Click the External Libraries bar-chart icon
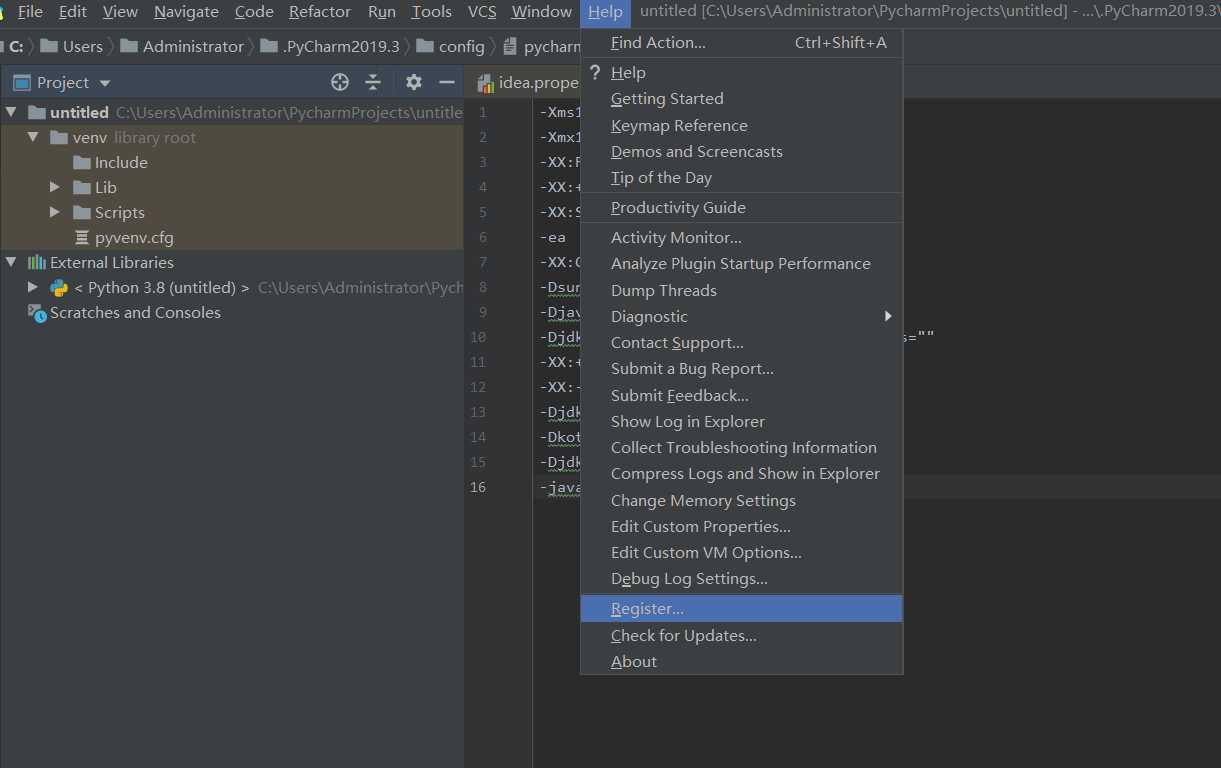The height and width of the screenshot is (768, 1221). click(x=37, y=262)
